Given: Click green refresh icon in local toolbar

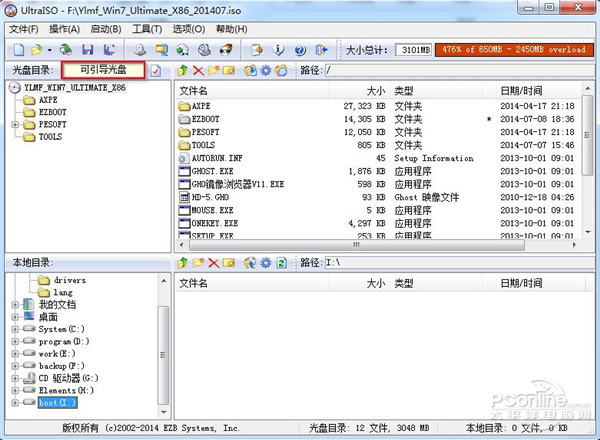Looking at the screenshot, I should [281, 262].
